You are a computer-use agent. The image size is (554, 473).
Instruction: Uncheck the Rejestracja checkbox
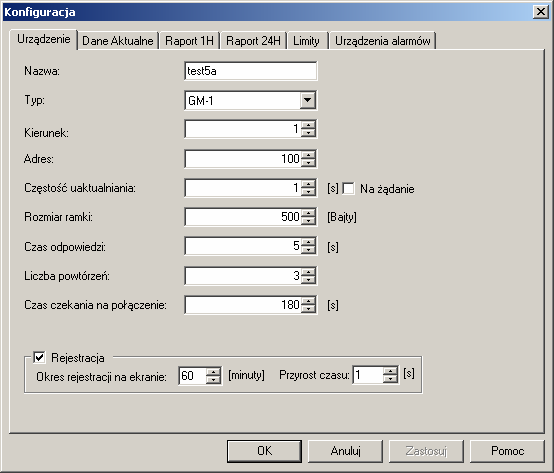point(39,357)
